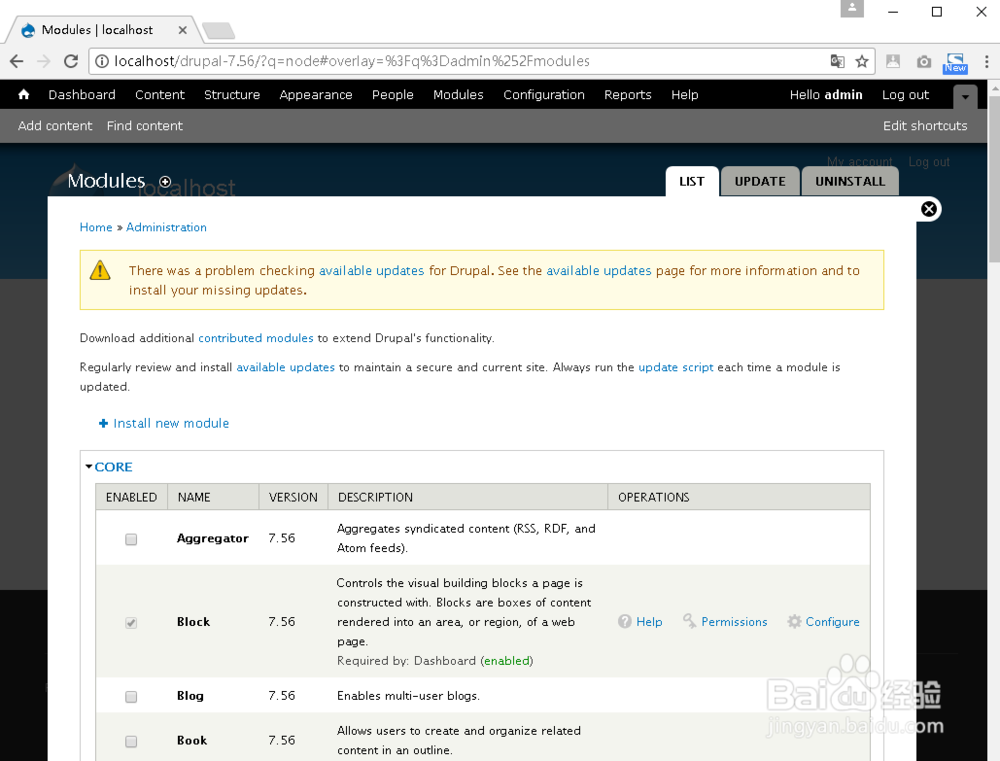Bookmark this page with the star icon

(862, 61)
